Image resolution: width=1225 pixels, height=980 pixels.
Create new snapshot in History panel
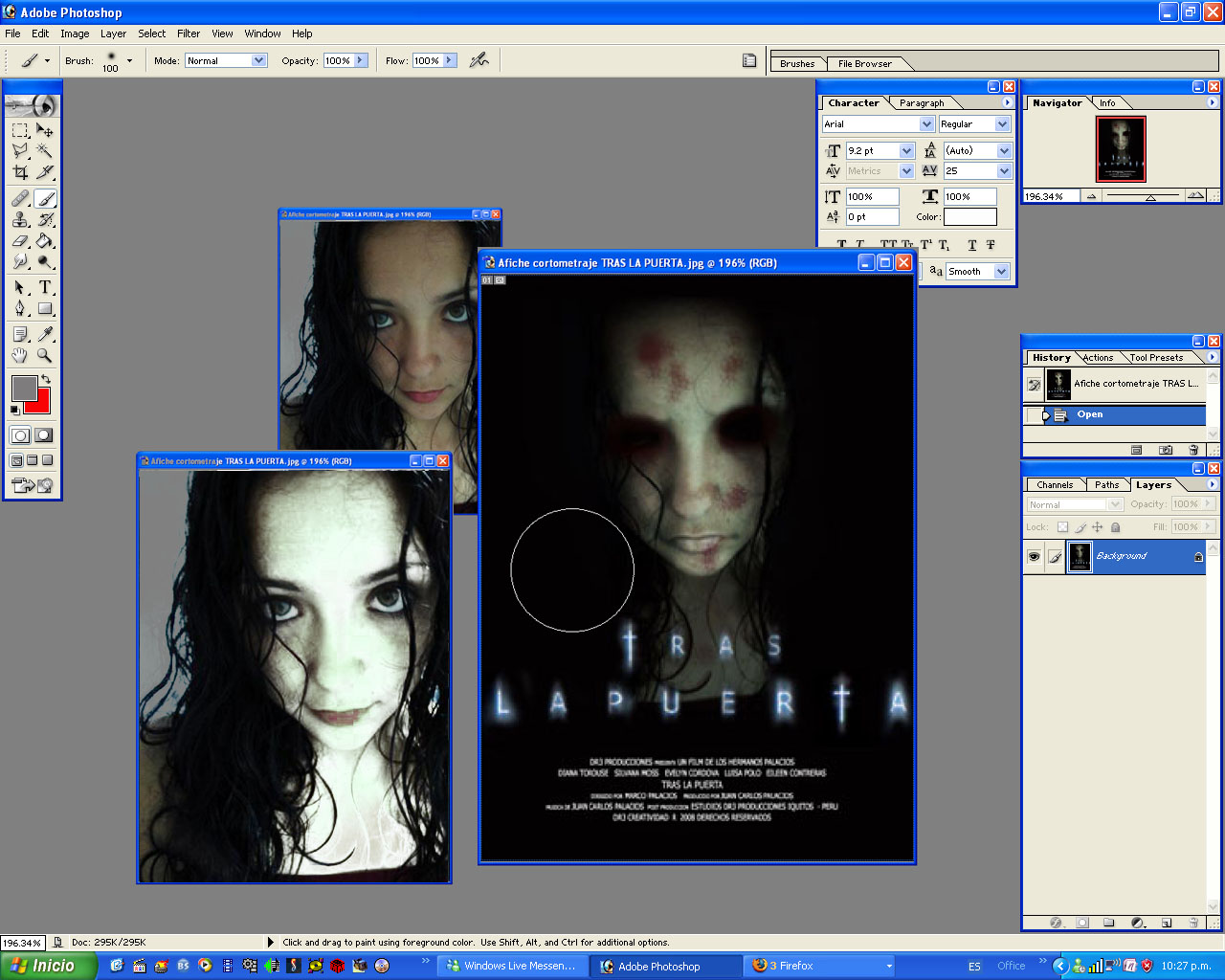pyautogui.click(x=1165, y=450)
